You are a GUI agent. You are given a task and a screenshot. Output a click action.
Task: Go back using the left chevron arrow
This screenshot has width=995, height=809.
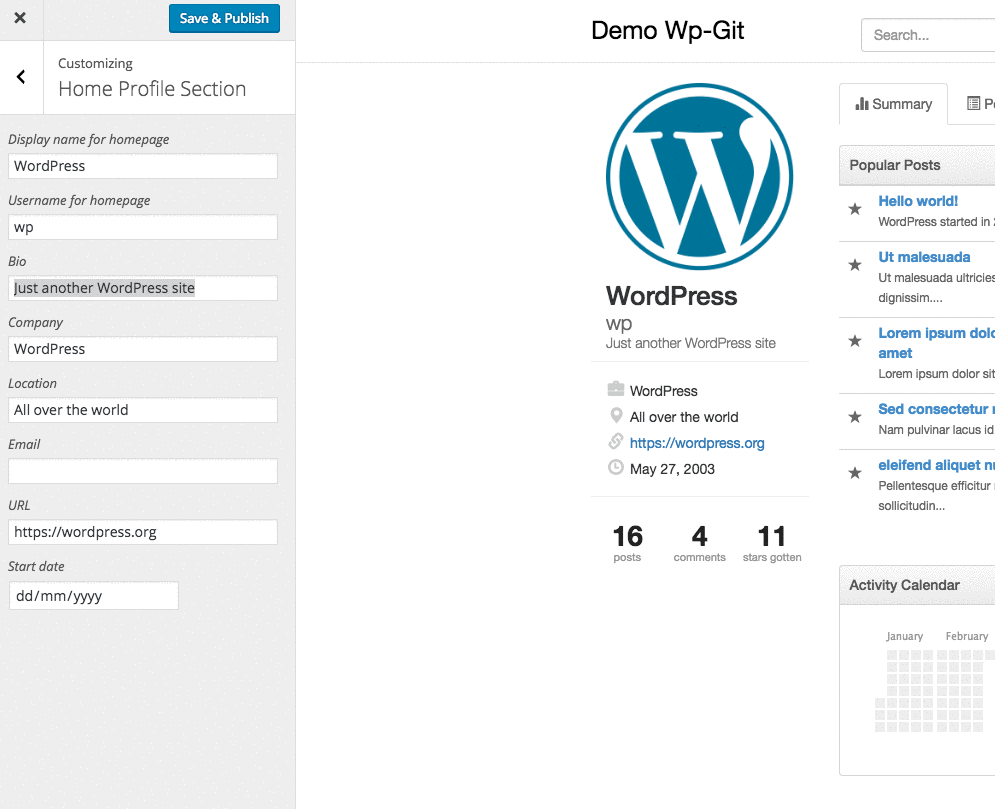click(x=21, y=77)
